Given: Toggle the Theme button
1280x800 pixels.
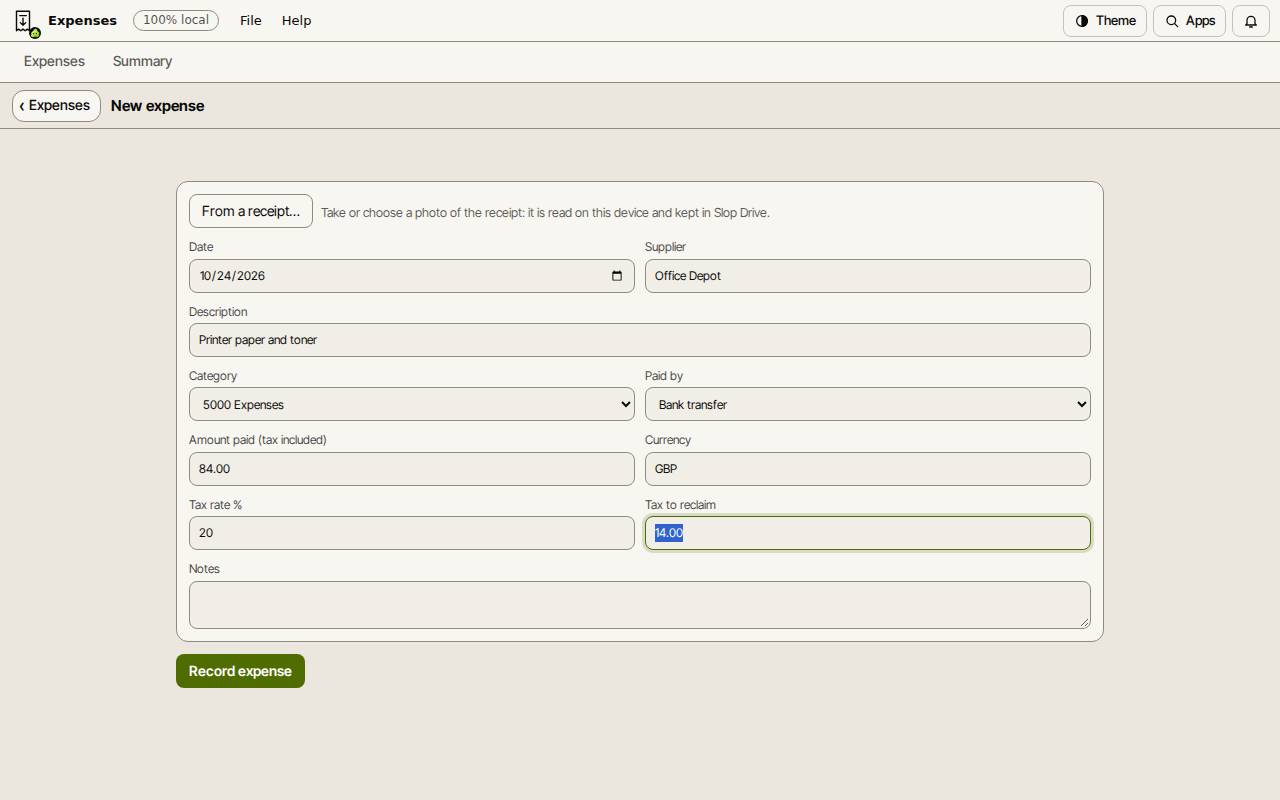Looking at the screenshot, I should (x=1105, y=21).
